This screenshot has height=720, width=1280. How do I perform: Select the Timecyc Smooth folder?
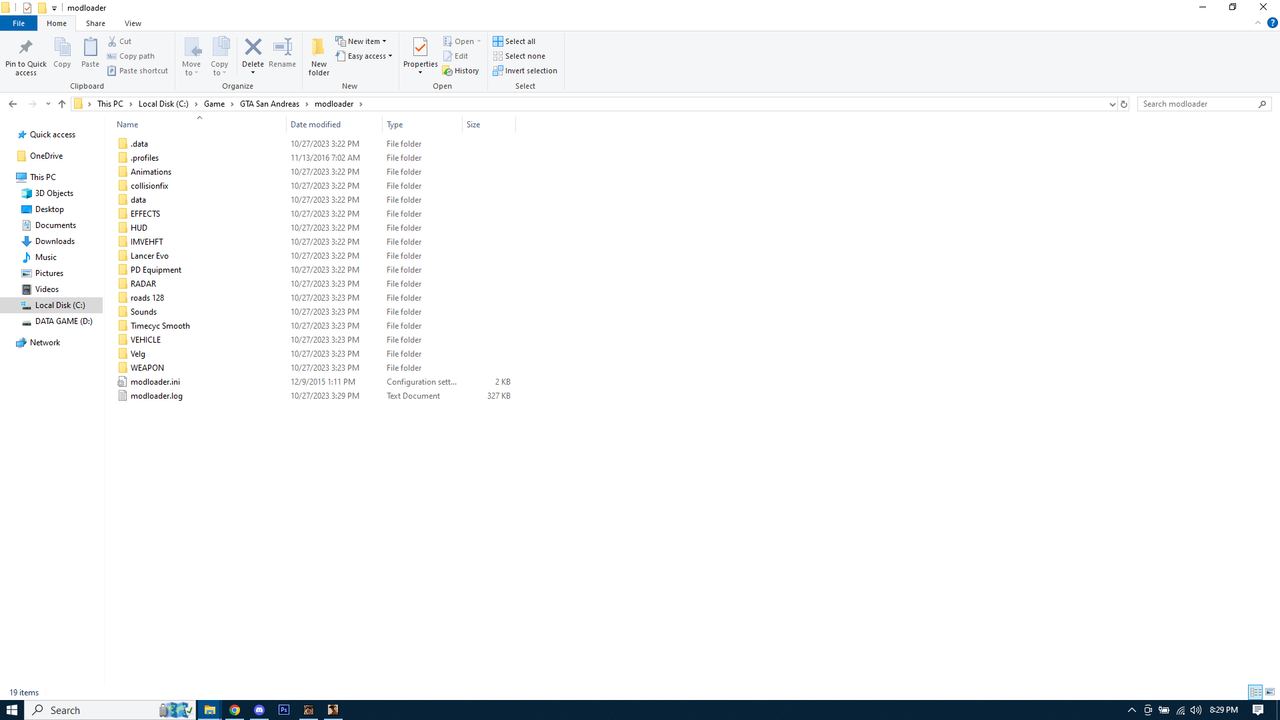[x=160, y=326]
